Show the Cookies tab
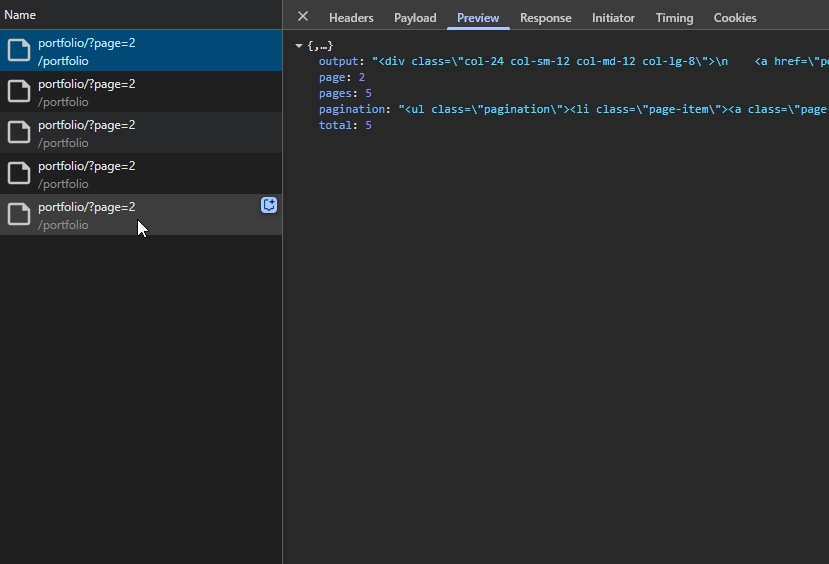The width and height of the screenshot is (829, 564). point(735,17)
